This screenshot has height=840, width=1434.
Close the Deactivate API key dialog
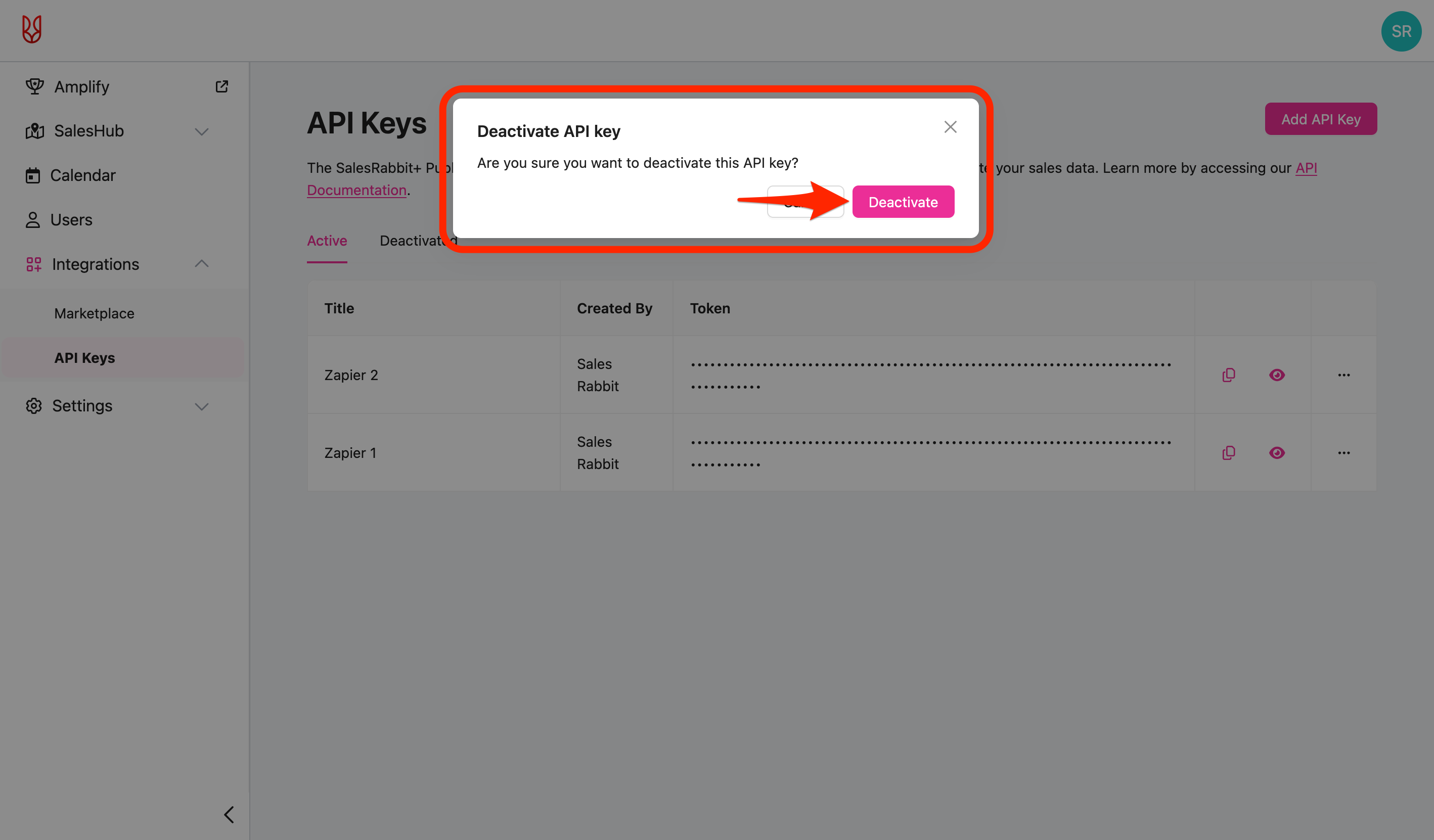click(x=950, y=127)
